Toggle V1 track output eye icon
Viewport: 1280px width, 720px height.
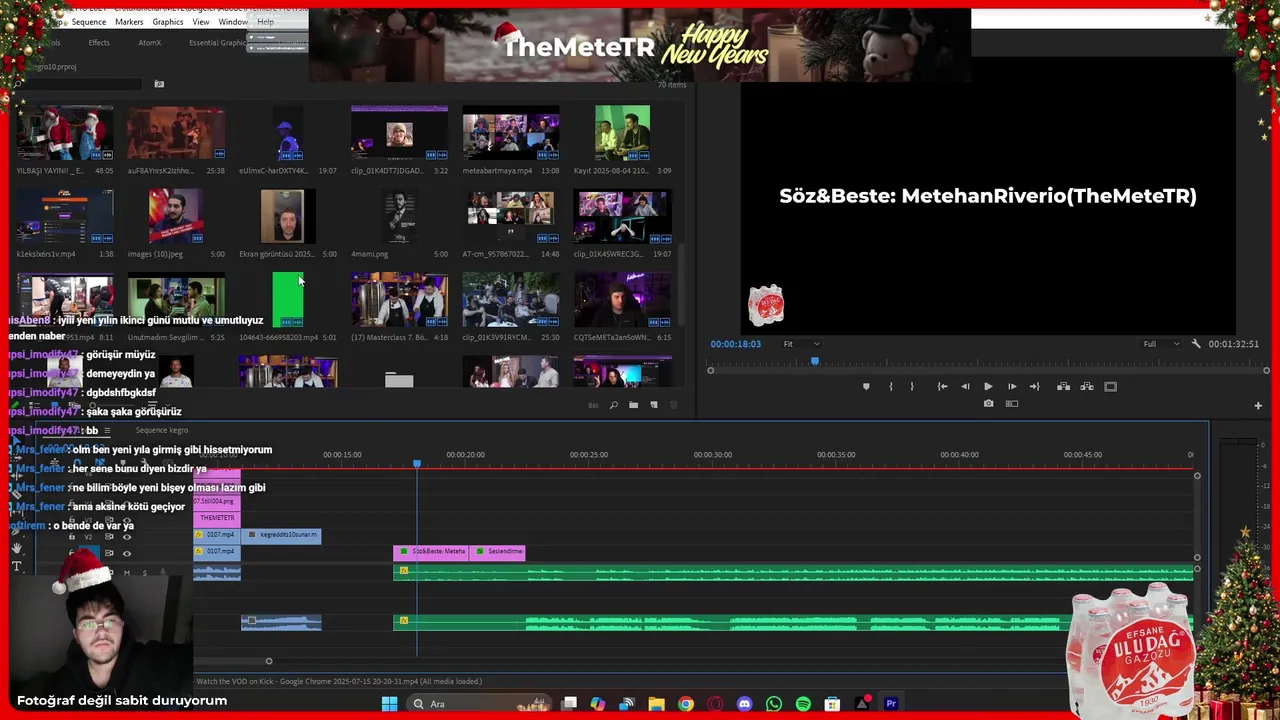tap(126, 553)
